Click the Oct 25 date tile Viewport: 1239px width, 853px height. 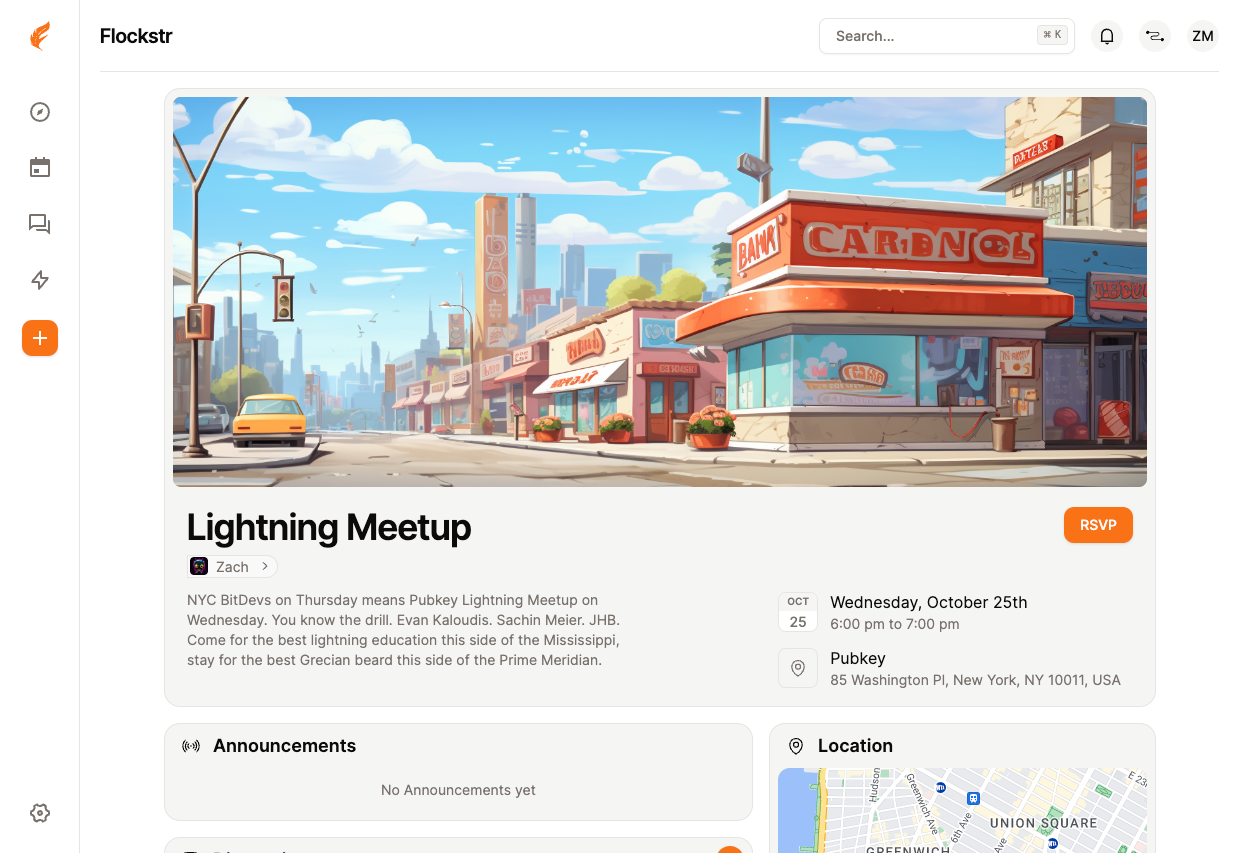click(798, 612)
